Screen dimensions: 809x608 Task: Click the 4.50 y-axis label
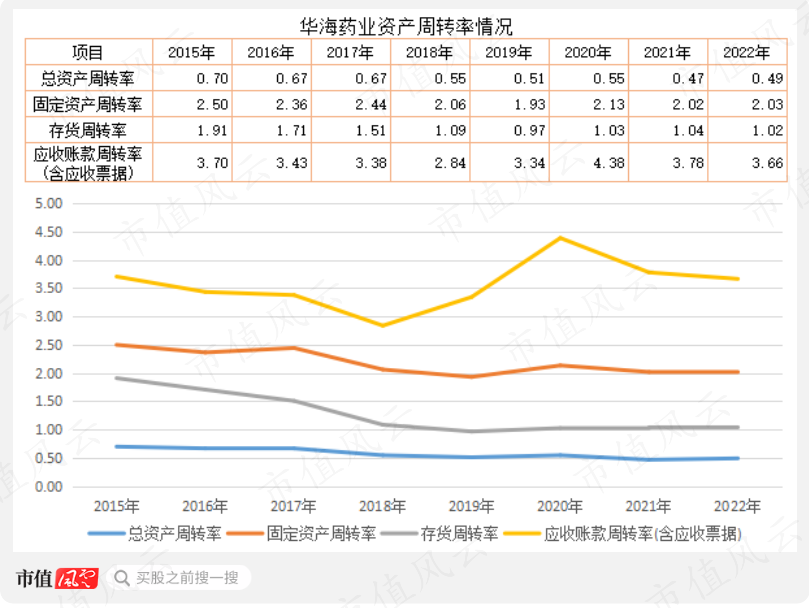[48, 232]
